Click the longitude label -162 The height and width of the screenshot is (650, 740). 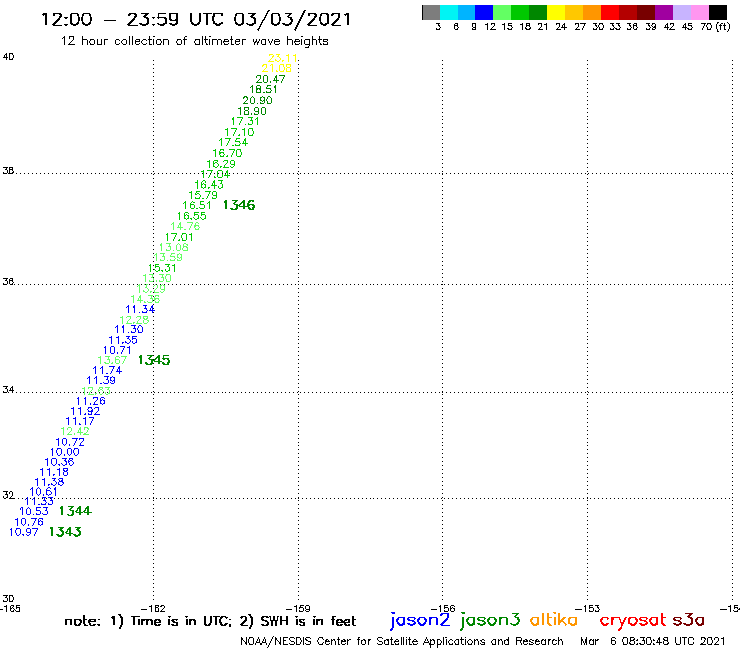click(153, 609)
